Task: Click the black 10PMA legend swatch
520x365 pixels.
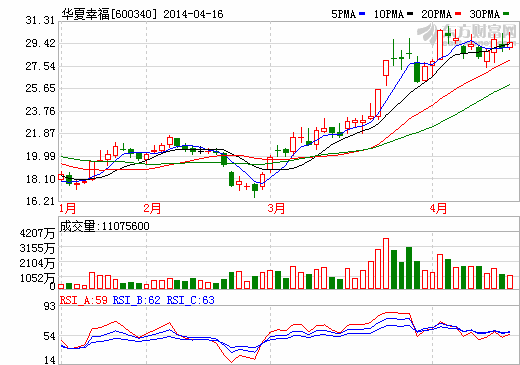Action: (410, 14)
